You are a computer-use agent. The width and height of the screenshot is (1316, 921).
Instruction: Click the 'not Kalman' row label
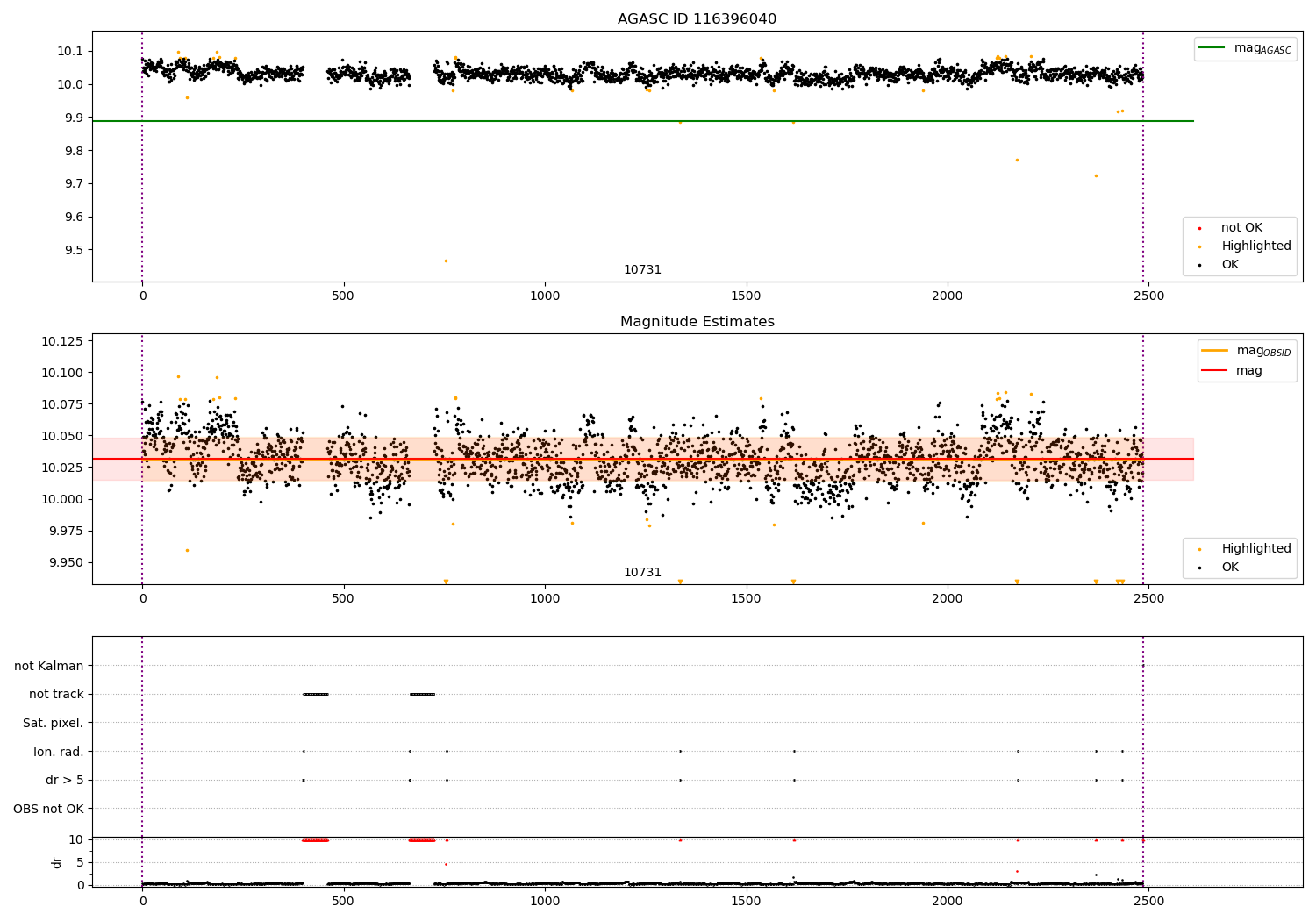(x=49, y=666)
